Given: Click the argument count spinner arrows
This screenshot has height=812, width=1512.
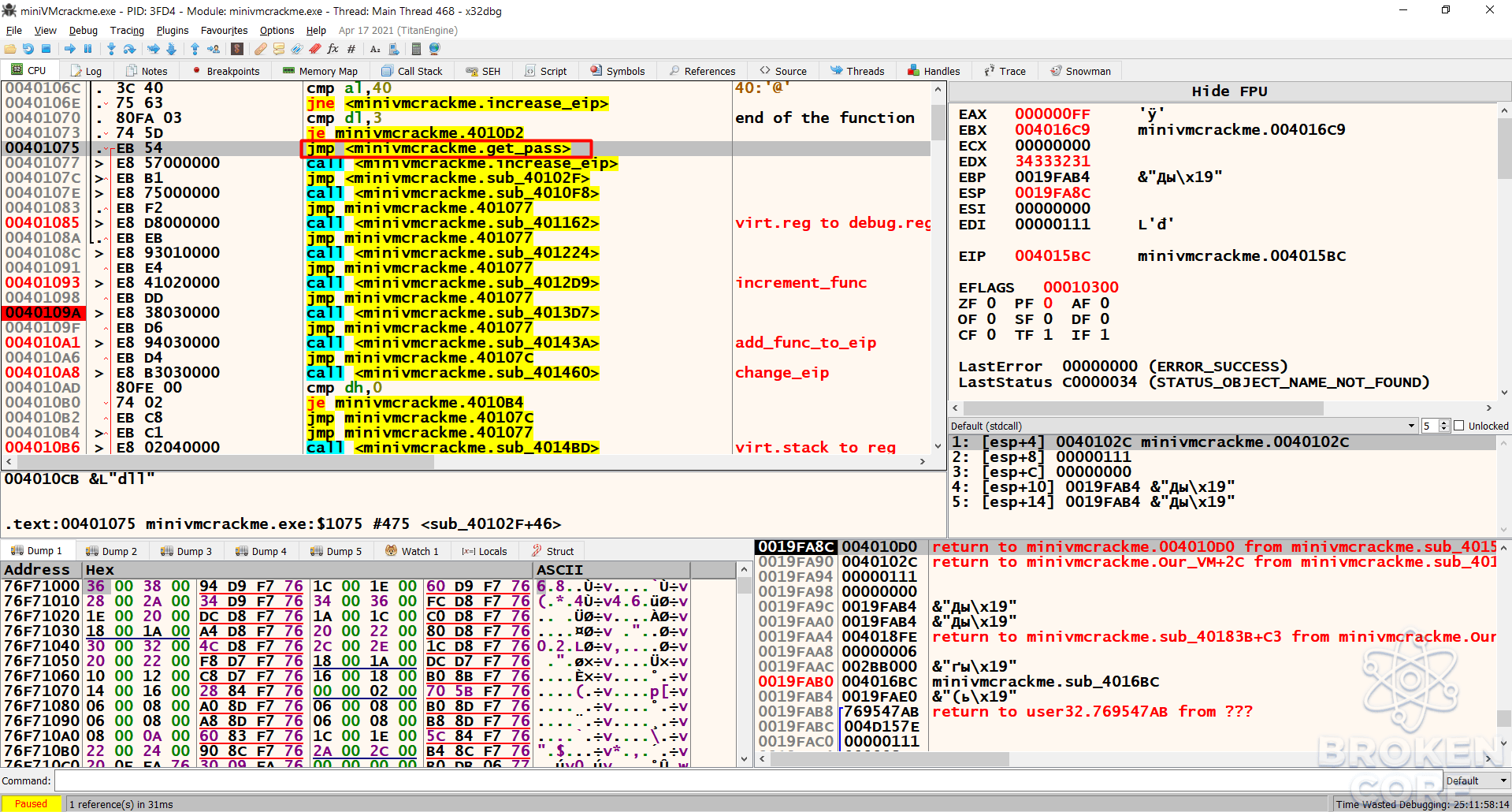Looking at the screenshot, I should point(1443,426).
